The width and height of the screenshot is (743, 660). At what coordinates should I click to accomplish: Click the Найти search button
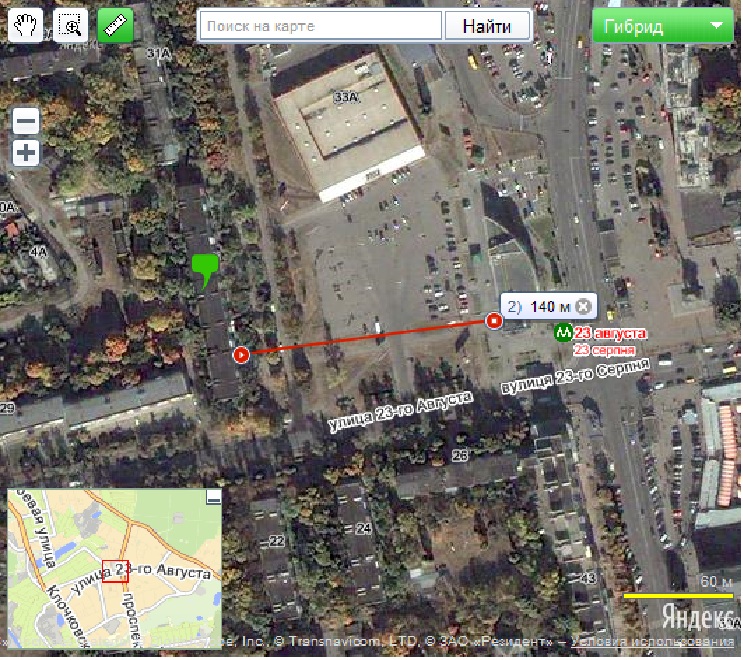487,27
